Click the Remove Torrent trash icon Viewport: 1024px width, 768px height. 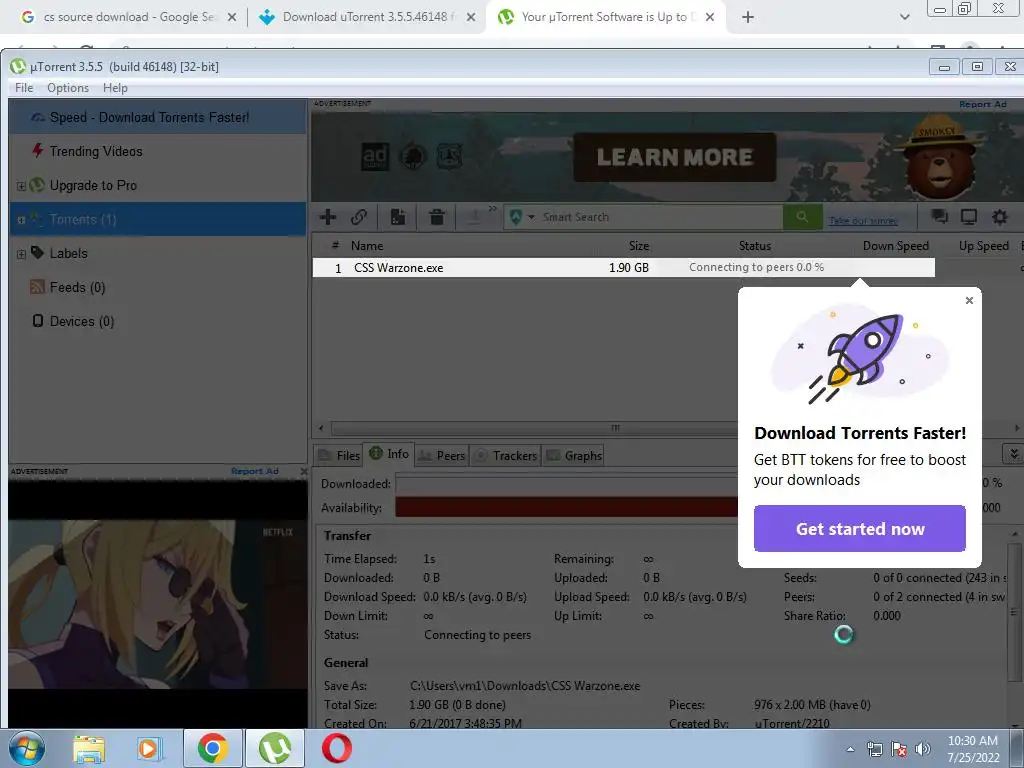[x=437, y=217]
